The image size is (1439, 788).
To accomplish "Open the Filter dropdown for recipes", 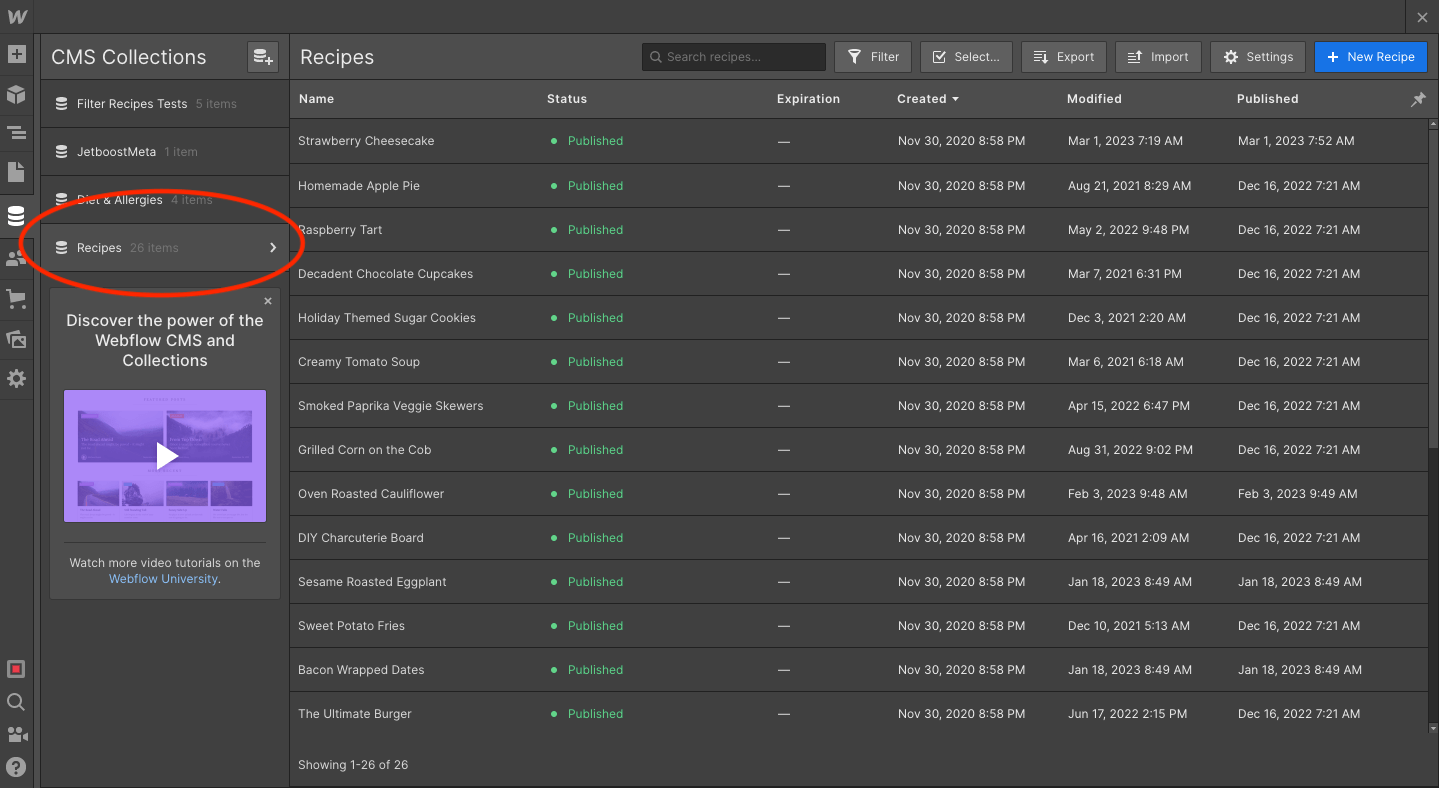I will (x=872, y=57).
